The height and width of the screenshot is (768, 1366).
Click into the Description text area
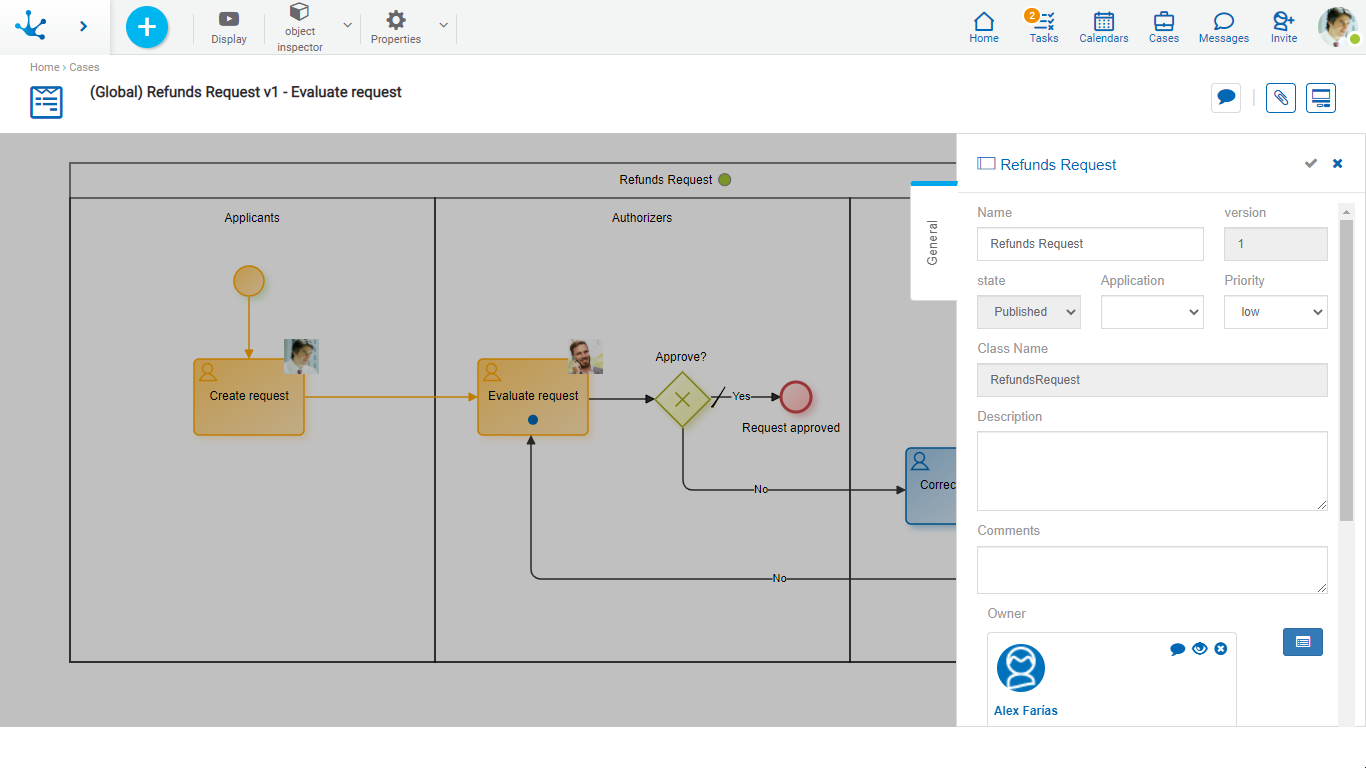click(x=1151, y=471)
